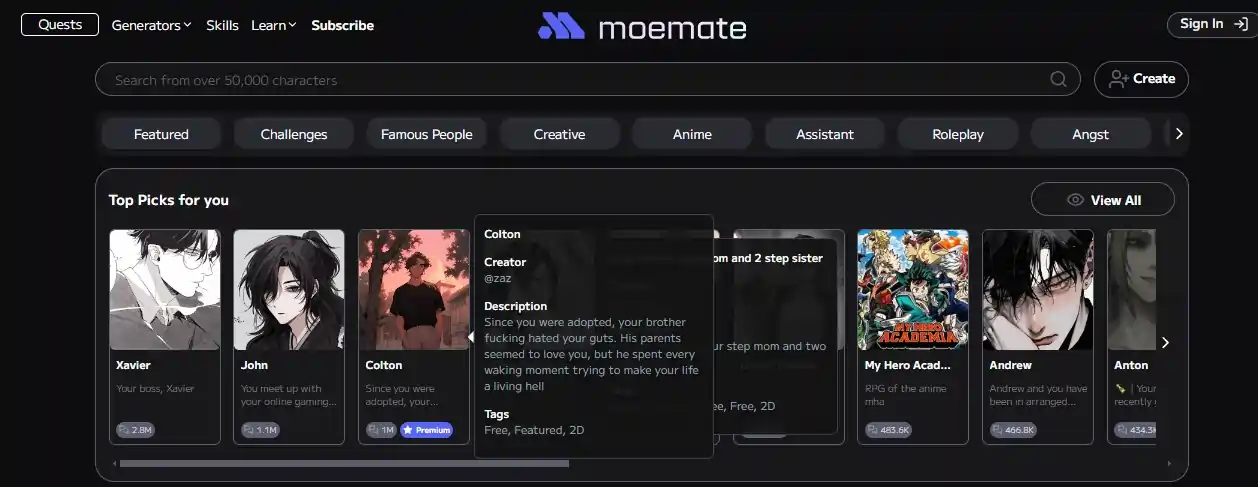Screen dimensions: 1258x487
Task: Click the "RPG of the anime mha" description
Action: tap(905, 395)
